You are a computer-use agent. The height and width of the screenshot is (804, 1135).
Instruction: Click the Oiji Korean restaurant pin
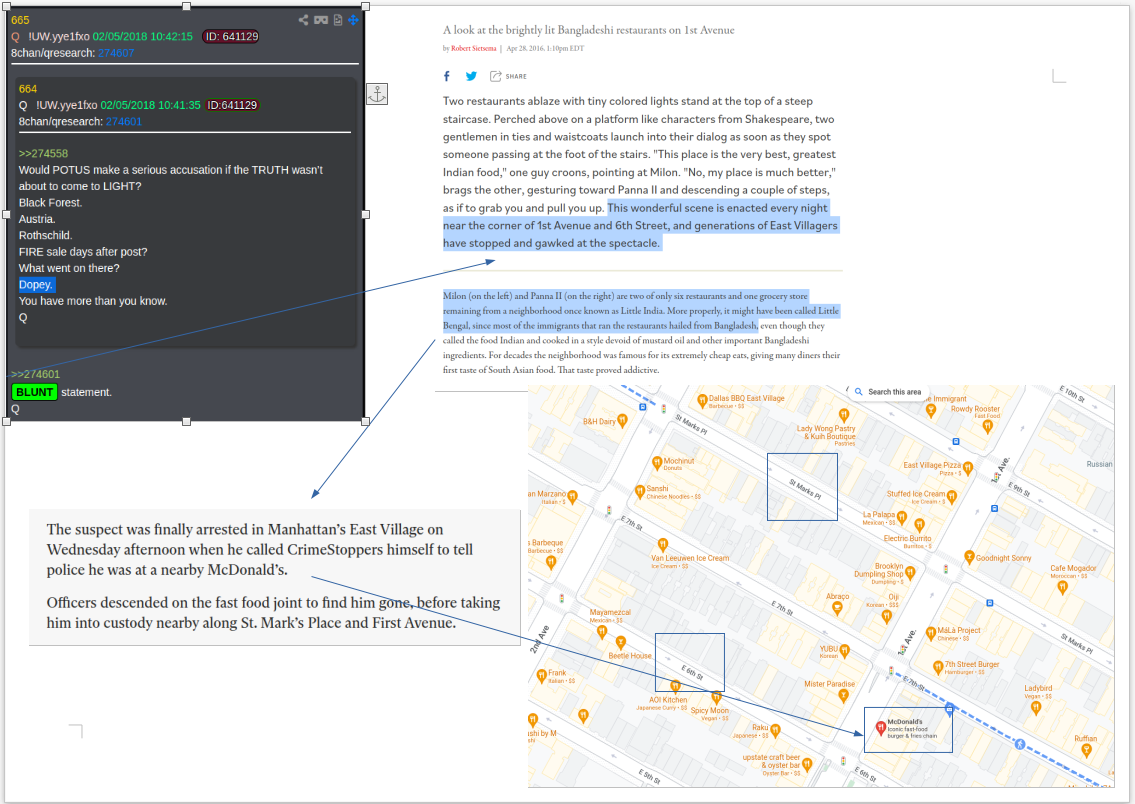pos(887,616)
